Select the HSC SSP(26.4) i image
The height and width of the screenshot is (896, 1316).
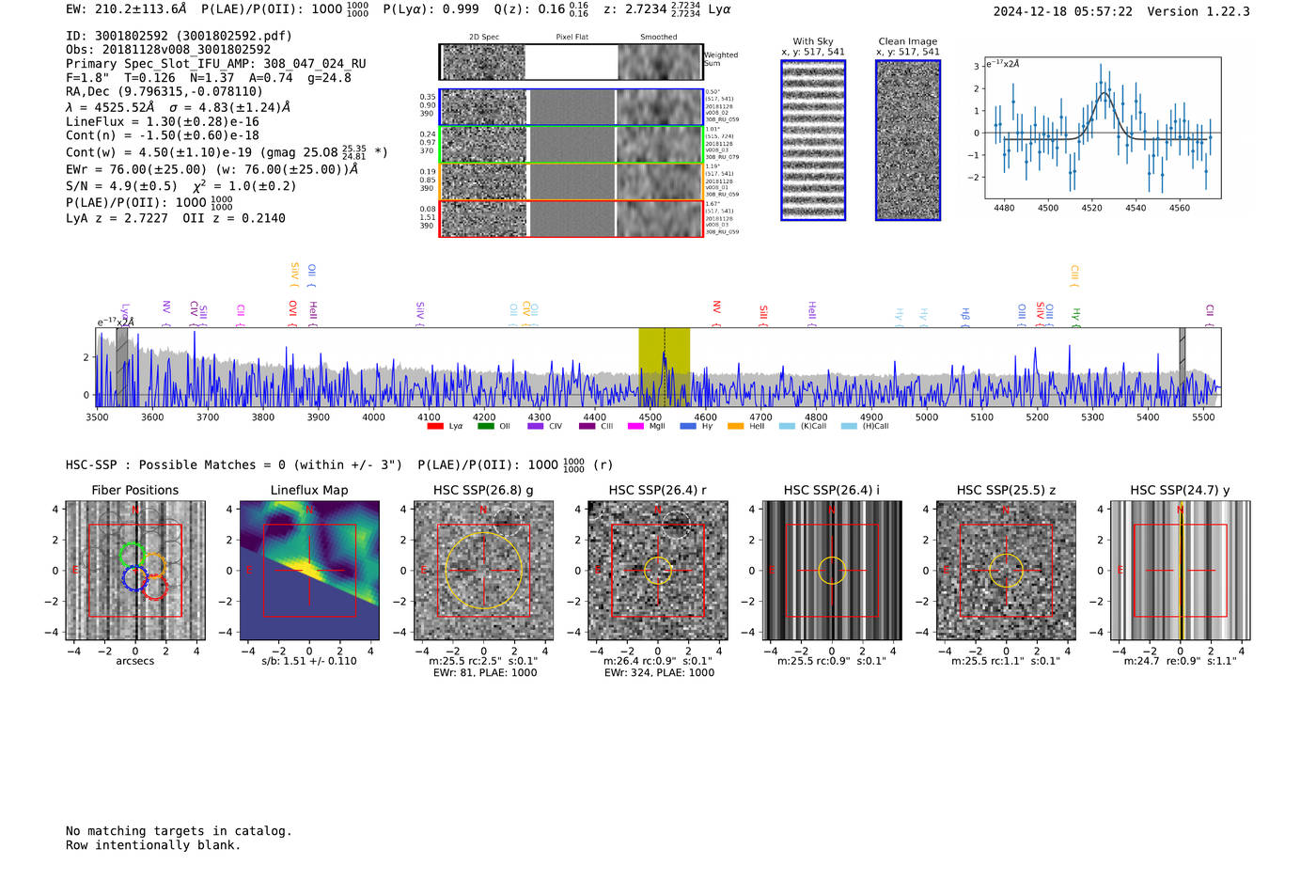(x=832, y=571)
